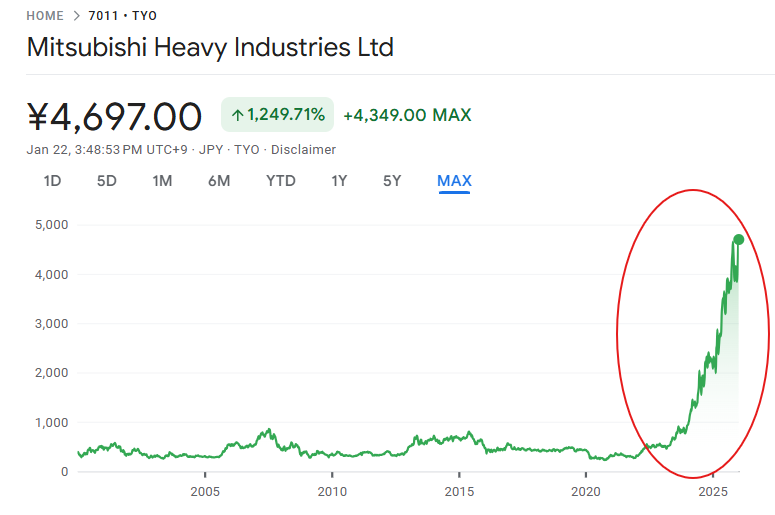Click the 2025 label on the time axis
The height and width of the screenshot is (515, 775).
[x=713, y=491]
